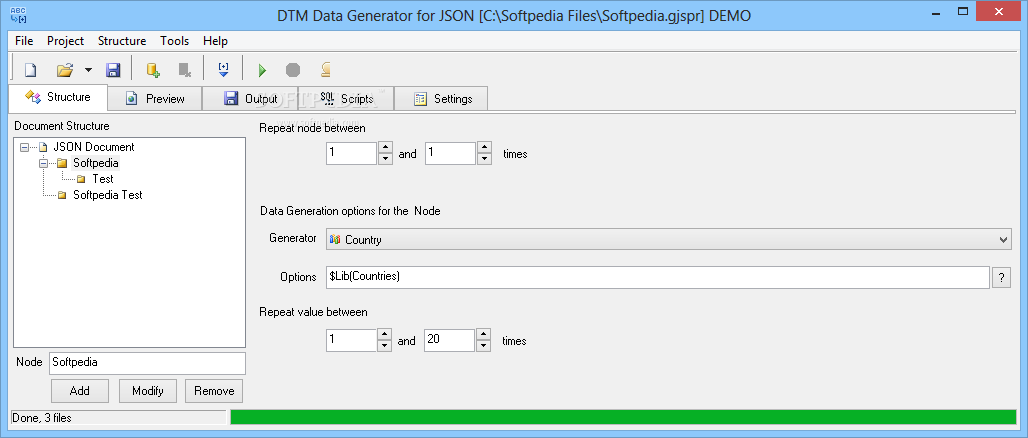Screen dimensions: 1028x438
Task: Click the Softpedia Test folder icon
Action: click(x=62, y=195)
